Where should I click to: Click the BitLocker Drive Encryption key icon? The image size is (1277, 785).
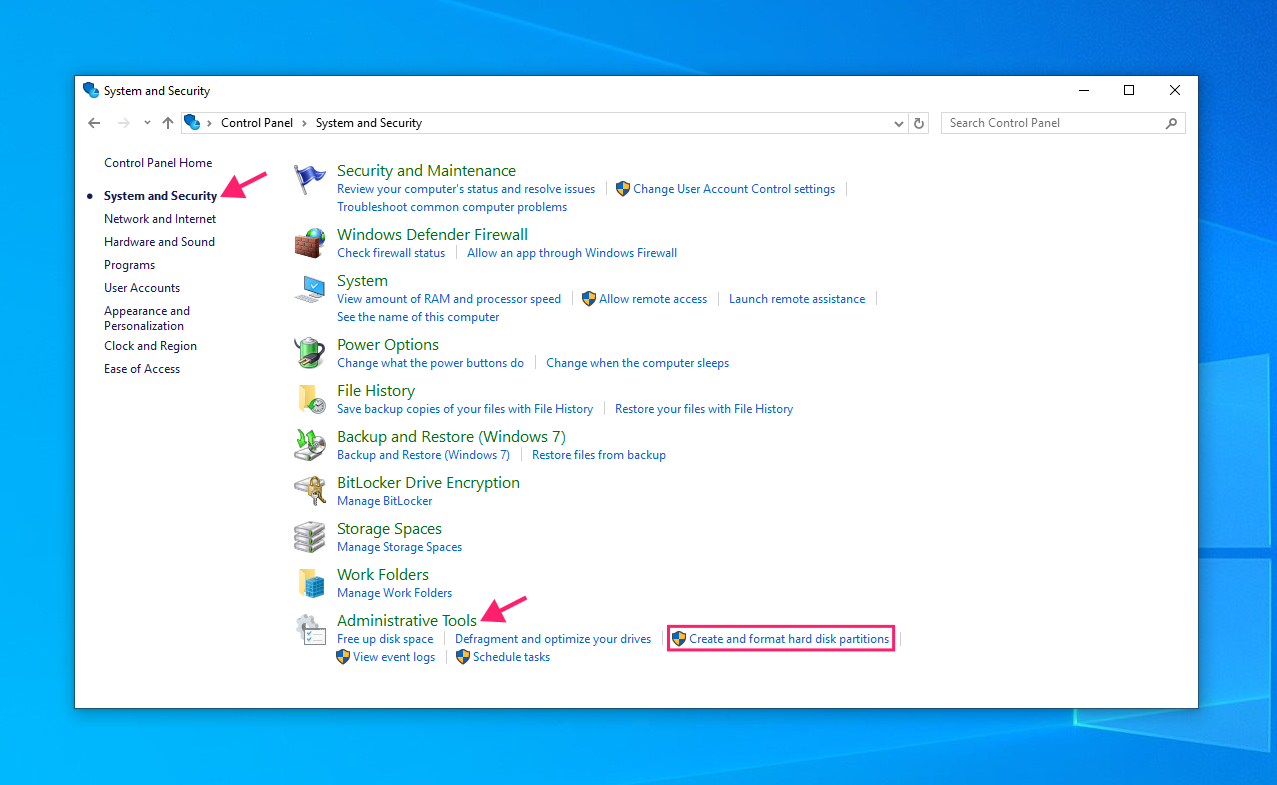pyautogui.click(x=310, y=491)
